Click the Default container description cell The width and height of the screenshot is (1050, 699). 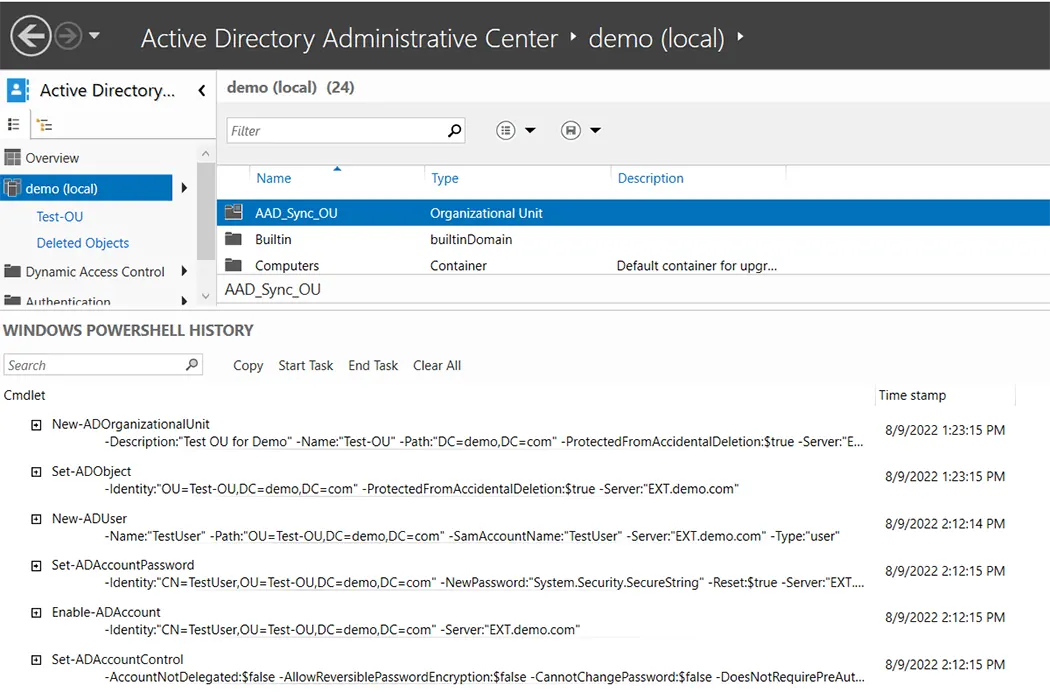(x=696, y=266)
